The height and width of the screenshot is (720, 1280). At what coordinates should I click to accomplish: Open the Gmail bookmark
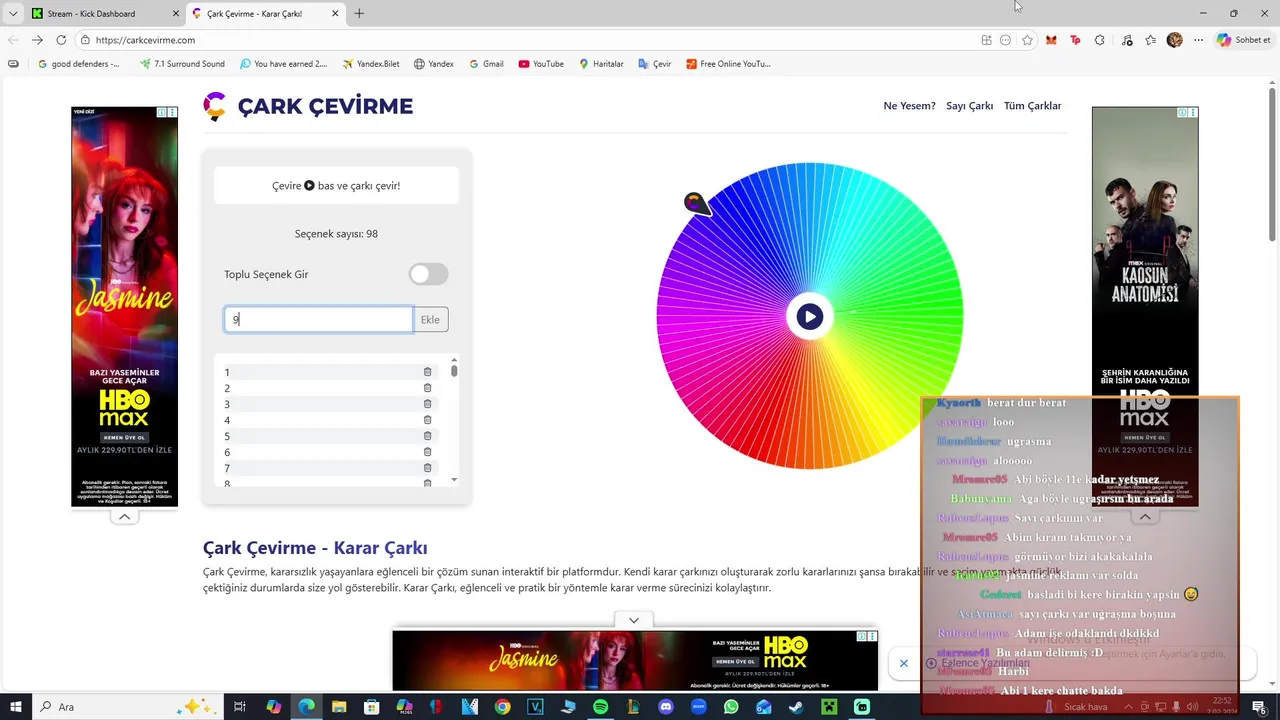point(485,64)
